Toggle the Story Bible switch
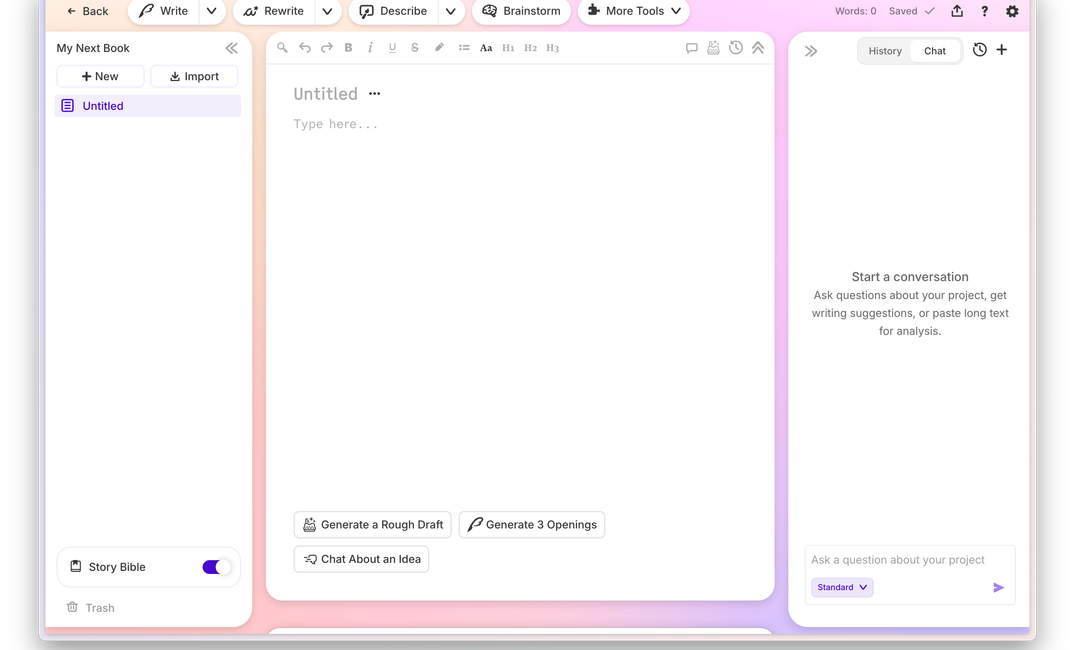The height and width of the screenshot is (650, 1075). (215, 566)
